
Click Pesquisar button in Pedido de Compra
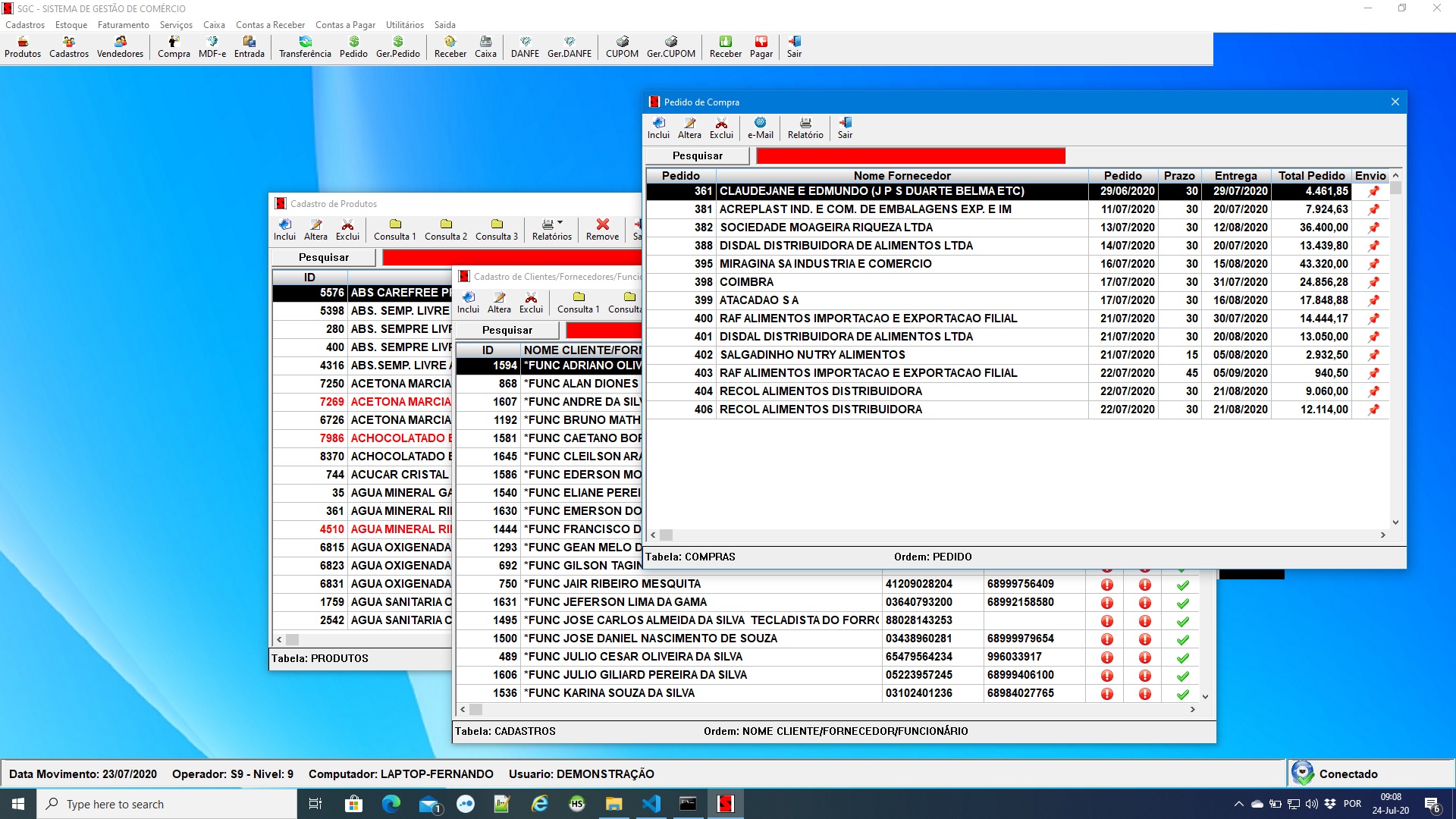pos(698,155)
